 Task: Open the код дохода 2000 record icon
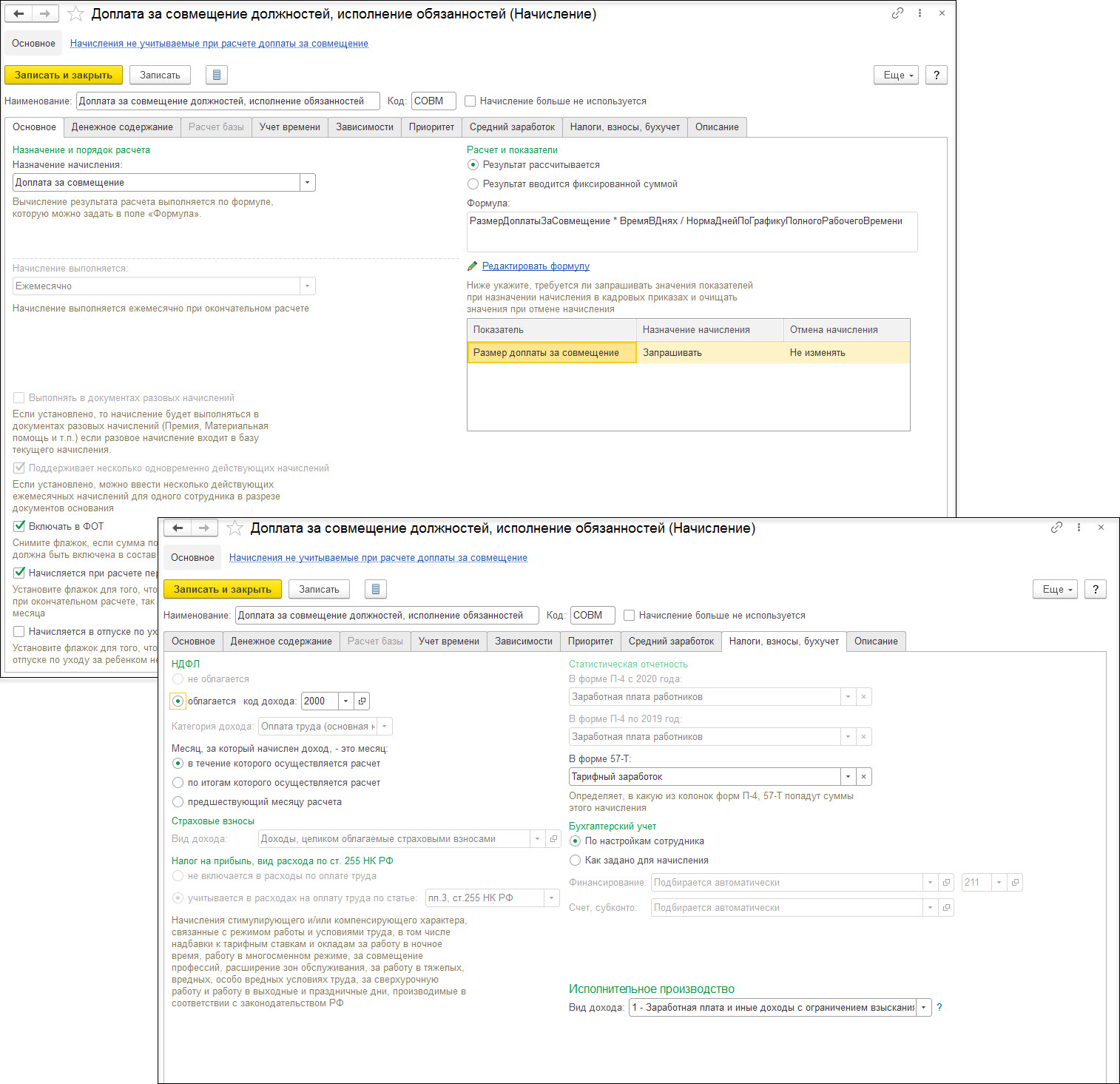tap(362, 701)
